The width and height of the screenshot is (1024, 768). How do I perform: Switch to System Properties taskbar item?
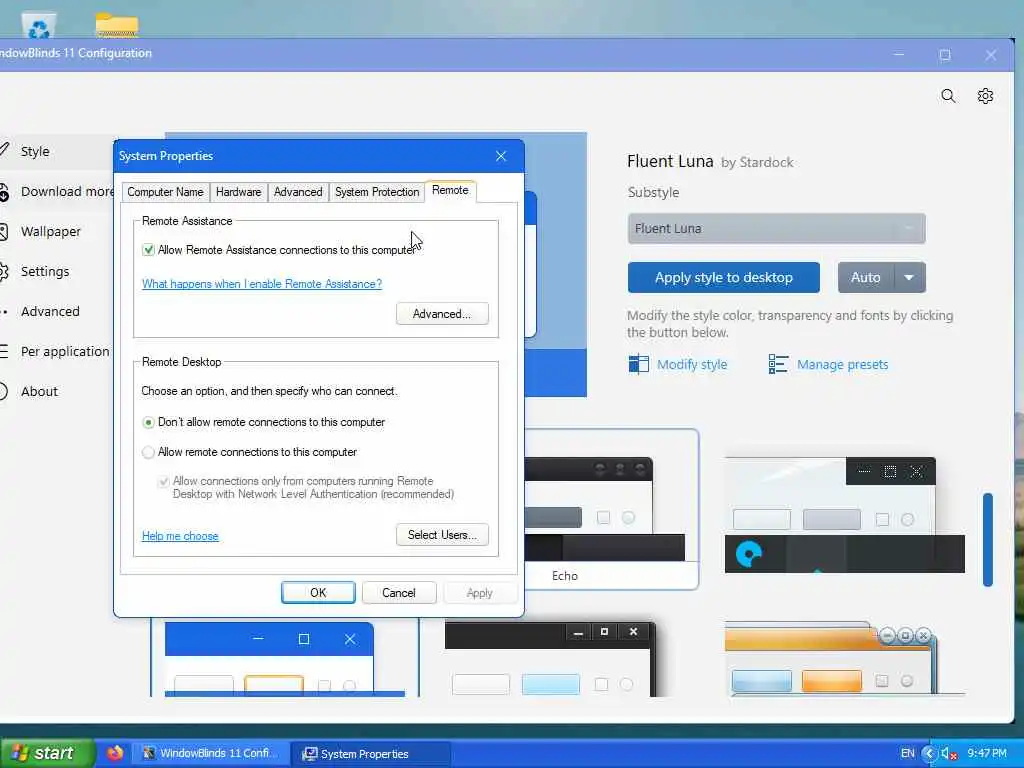(370, 754)
